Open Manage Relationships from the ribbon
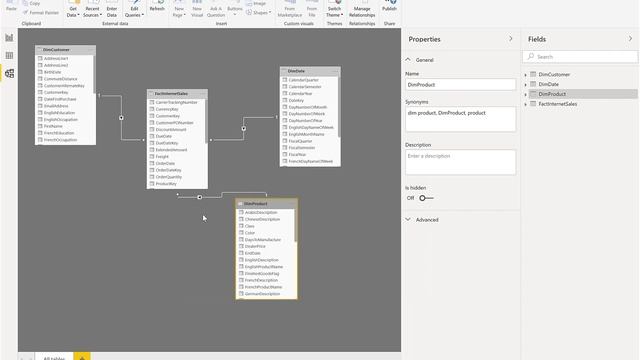This screenshot has height=360, width=640. 362,9
